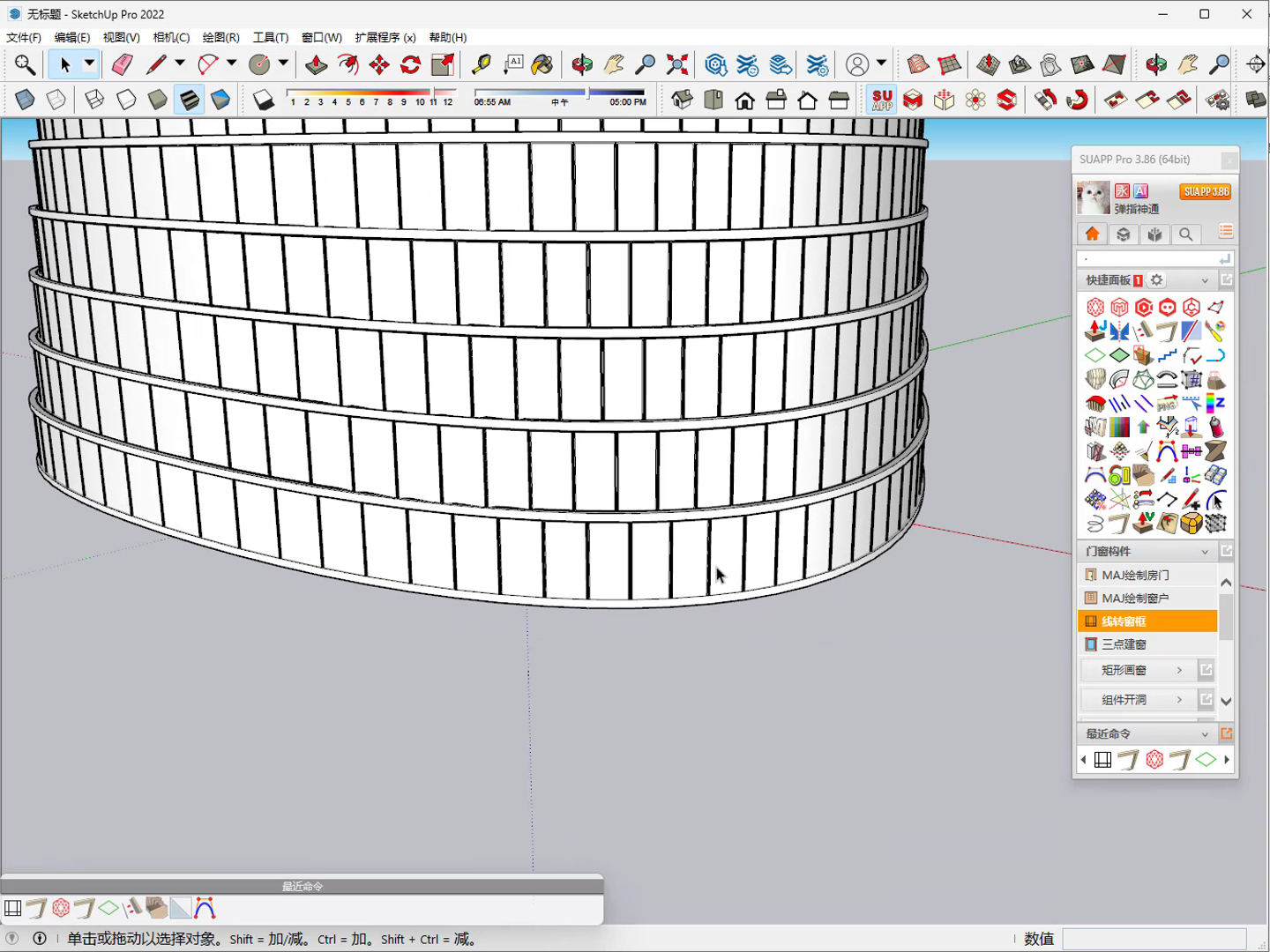Select the Pencil line tool
1270x952 pixels.
click(x=156, y=64)
